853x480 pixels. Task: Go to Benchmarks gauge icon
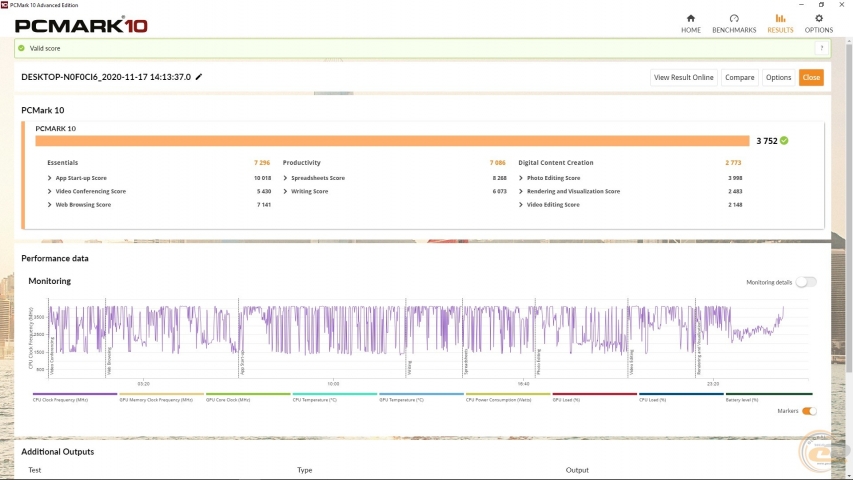point(734,19)
